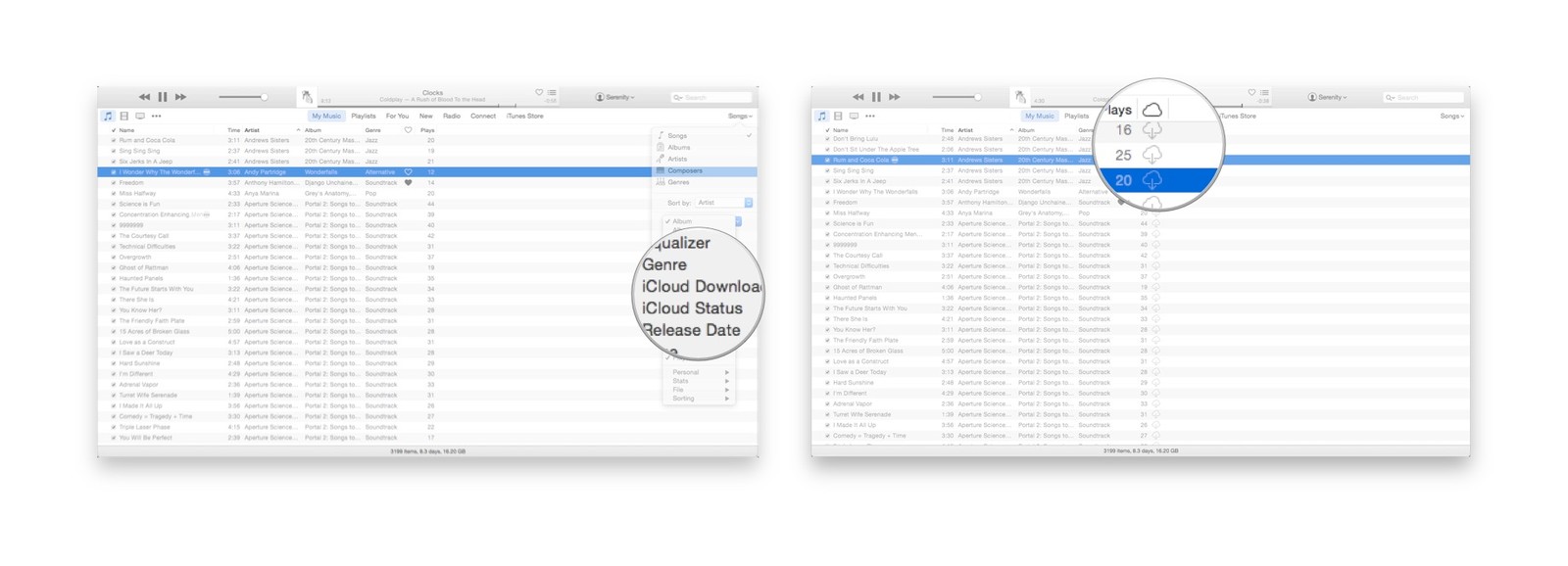Open iTunes Store tab in left window
This screenshot has width=1568, height=566.
pos(525,116)
